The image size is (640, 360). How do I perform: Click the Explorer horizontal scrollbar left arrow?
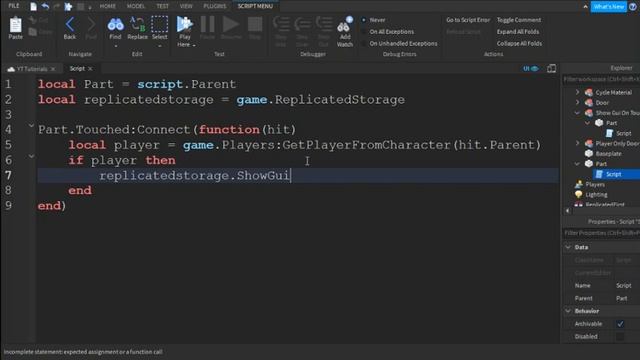coord(567,211)
